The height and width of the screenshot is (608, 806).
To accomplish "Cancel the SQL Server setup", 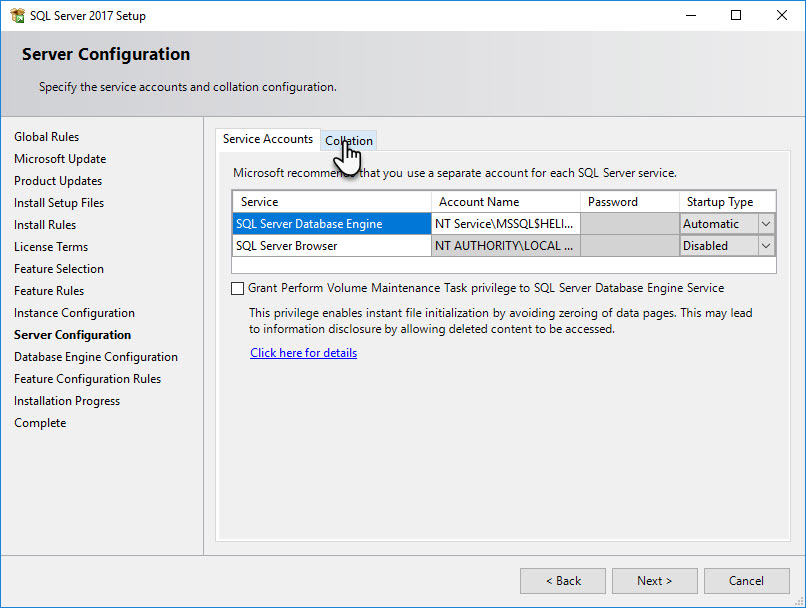I will [x=746, y=581].
